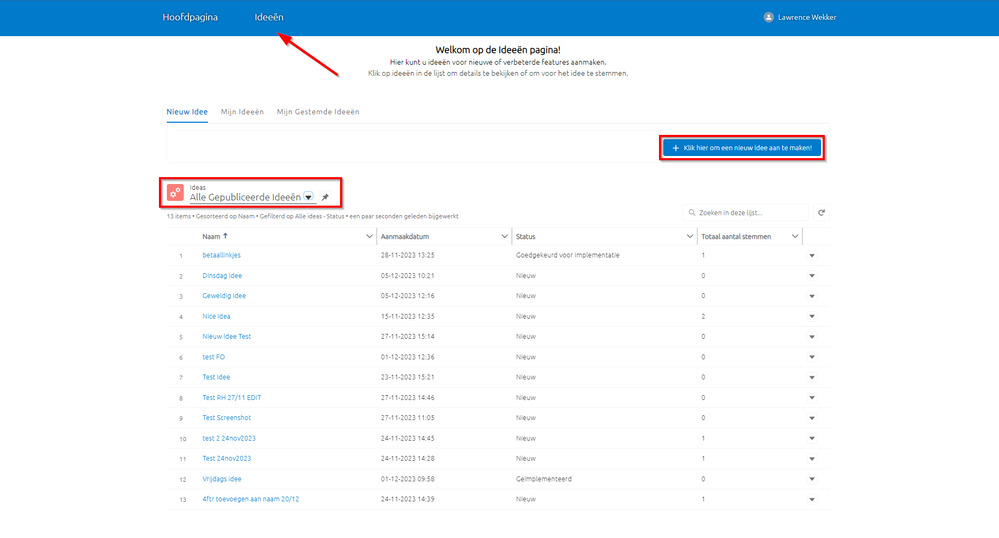
Task: Expand the Aanmaakdatum column menu
Action: coord(503,236)
